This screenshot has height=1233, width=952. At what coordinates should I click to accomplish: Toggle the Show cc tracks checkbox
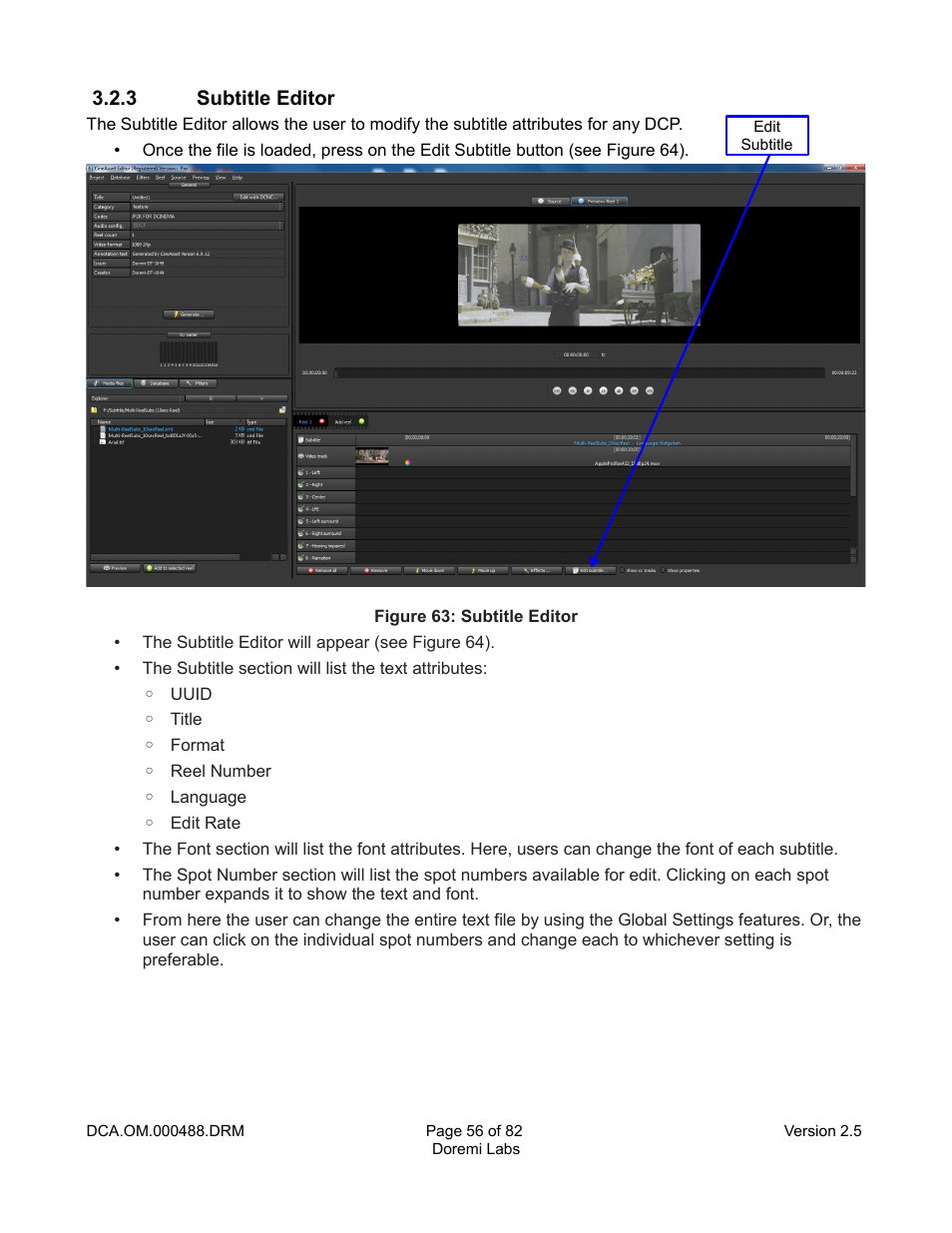pyautogui.click(x=622, y=570)
